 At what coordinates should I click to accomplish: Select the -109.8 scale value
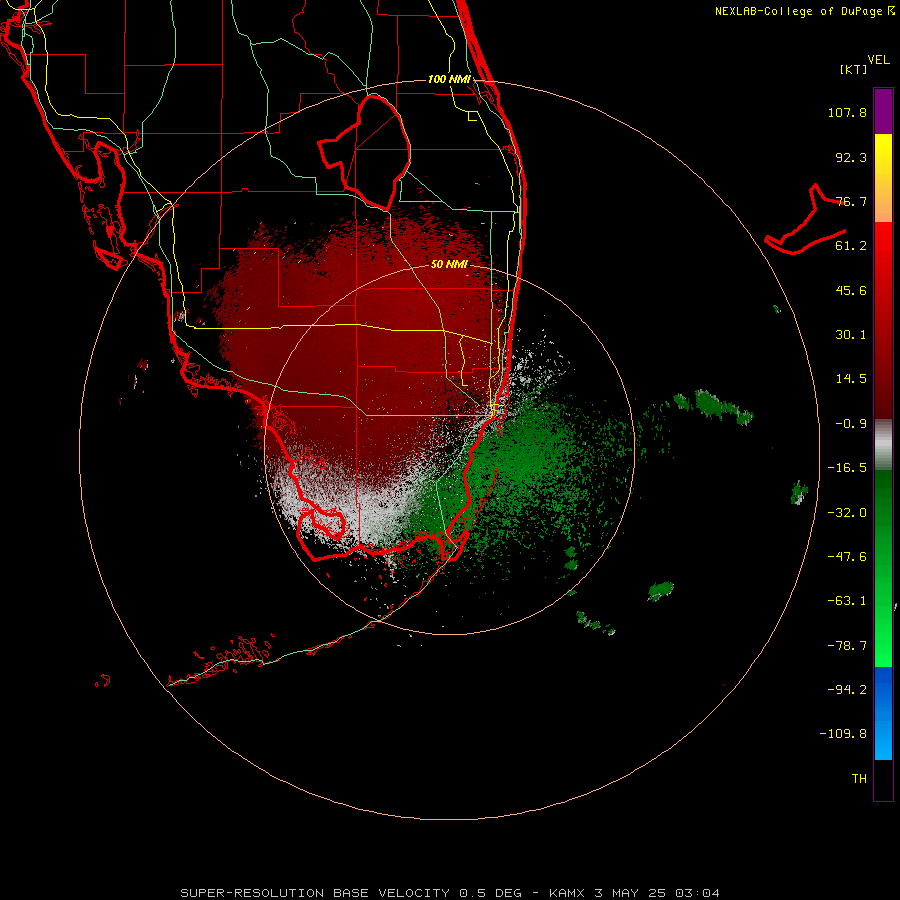[843, 734]
